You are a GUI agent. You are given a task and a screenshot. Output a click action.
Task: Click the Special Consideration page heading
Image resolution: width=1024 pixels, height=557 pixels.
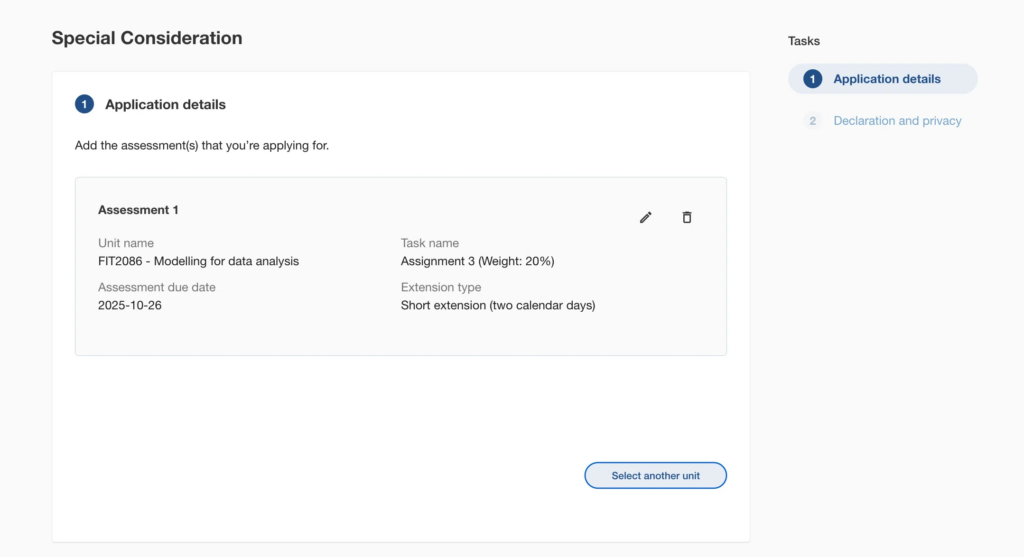(x=147, y=38)
